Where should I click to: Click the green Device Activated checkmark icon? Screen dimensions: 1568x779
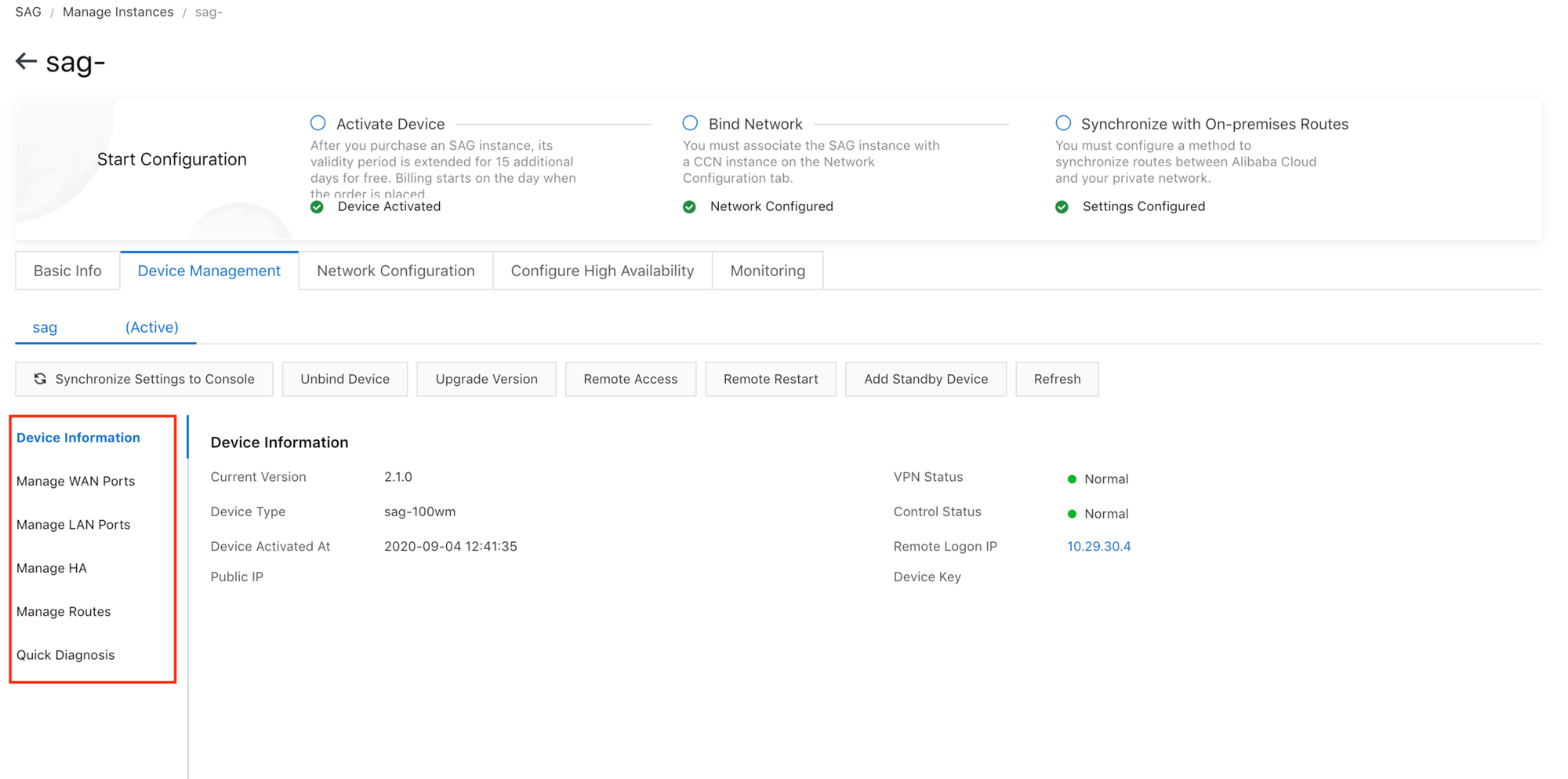tap(317, 207)
